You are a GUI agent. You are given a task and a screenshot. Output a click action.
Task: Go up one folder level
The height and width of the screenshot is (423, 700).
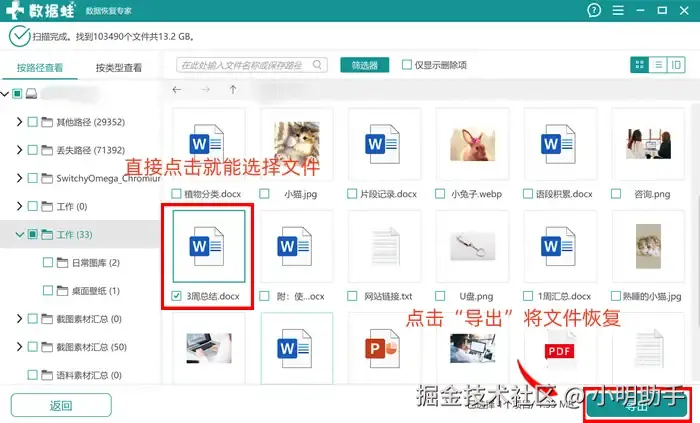233,90
